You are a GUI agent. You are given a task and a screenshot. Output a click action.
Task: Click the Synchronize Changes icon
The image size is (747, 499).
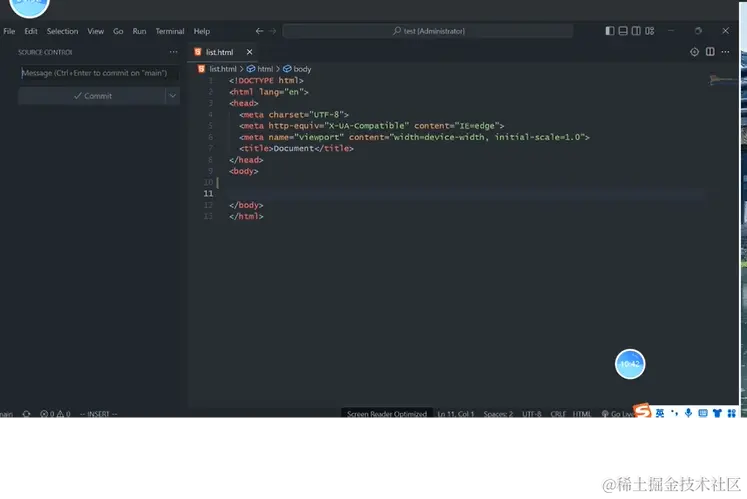[27, 413]
